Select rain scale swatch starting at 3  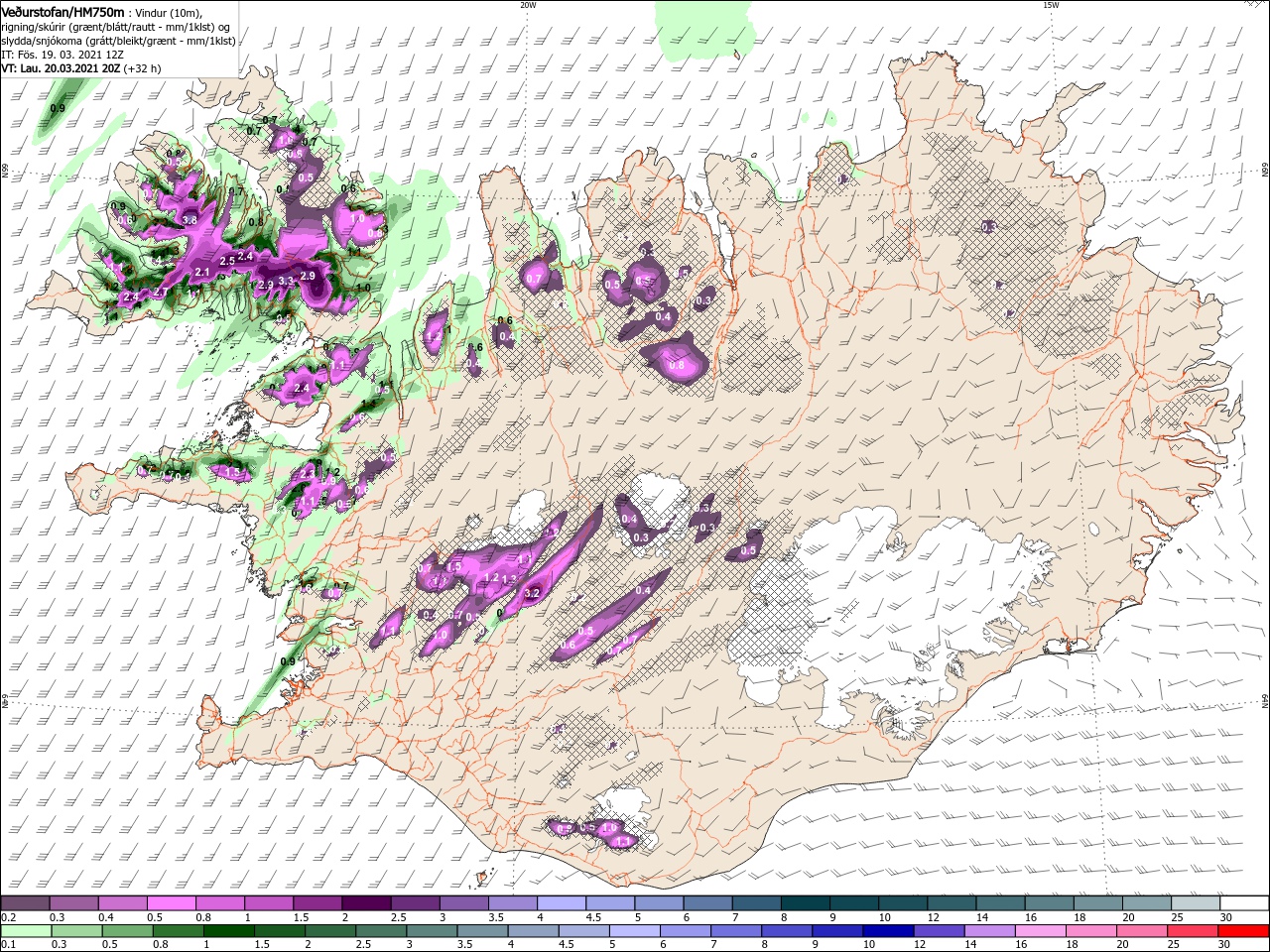coord(432,930)
